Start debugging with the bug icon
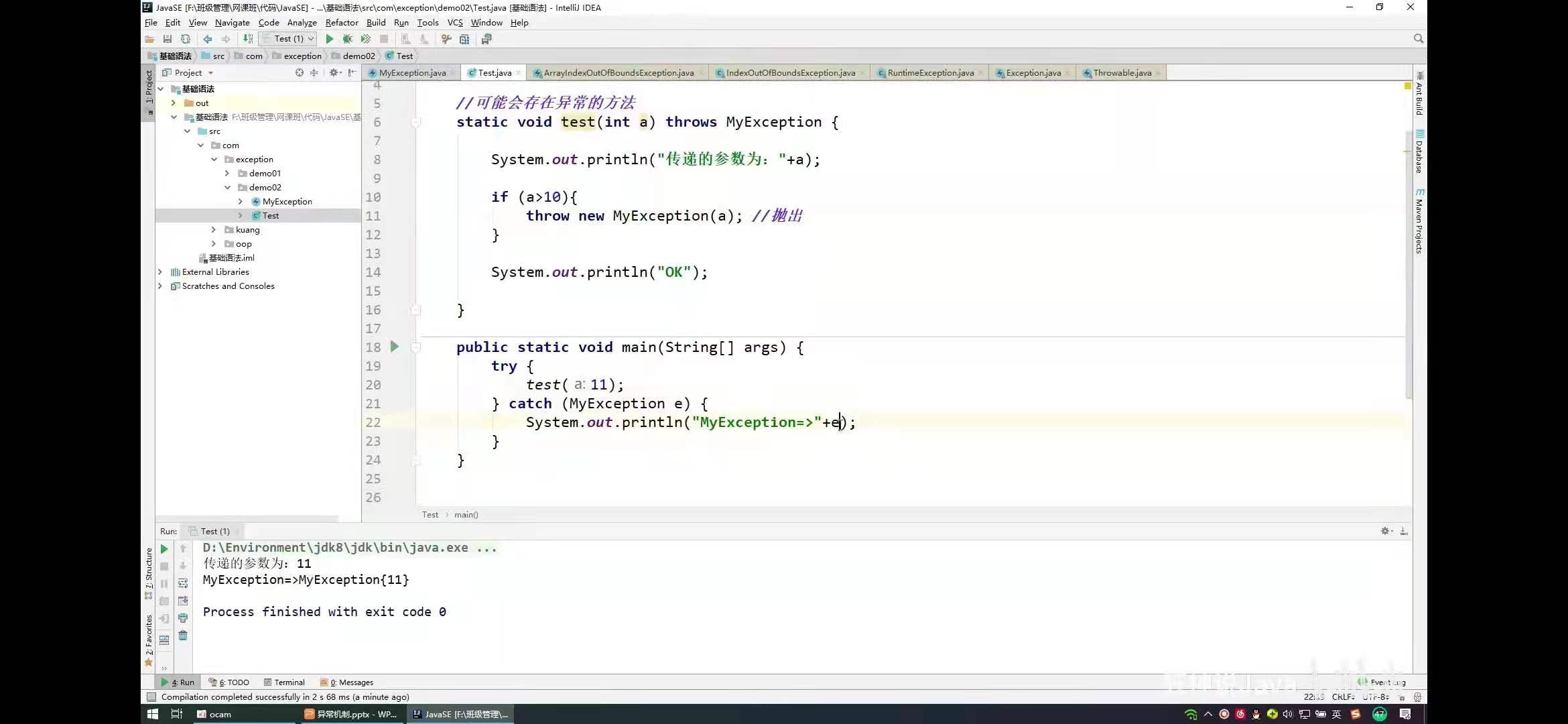 pos(347,39)
